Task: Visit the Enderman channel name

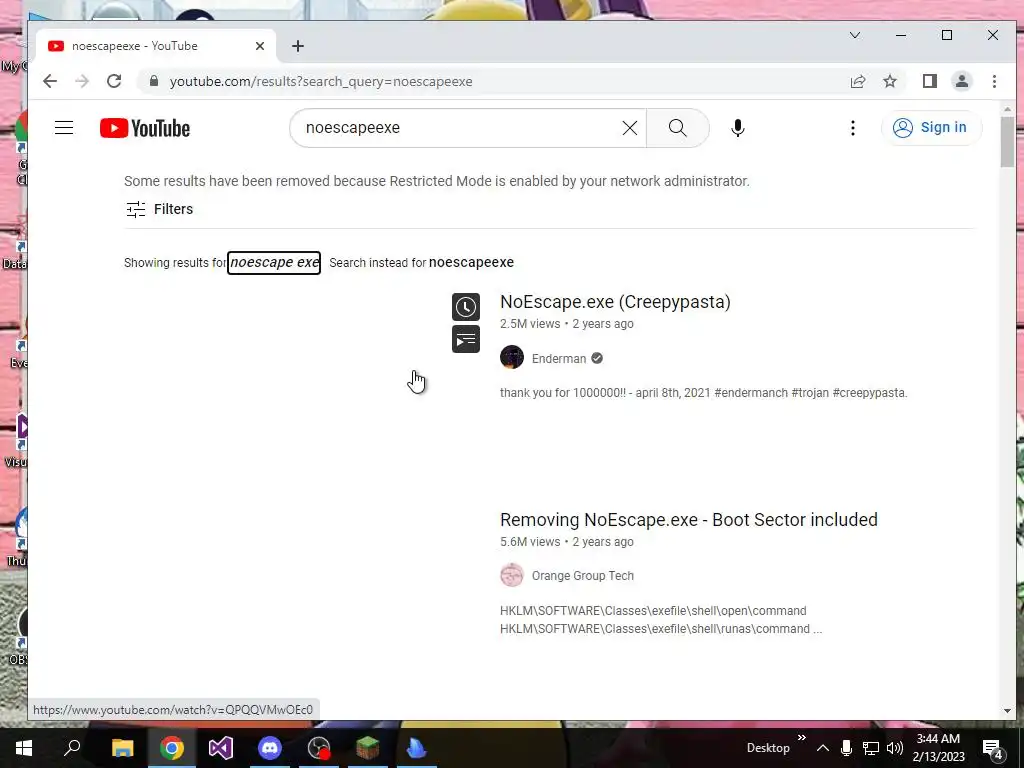Action: (x=558, y=359)
